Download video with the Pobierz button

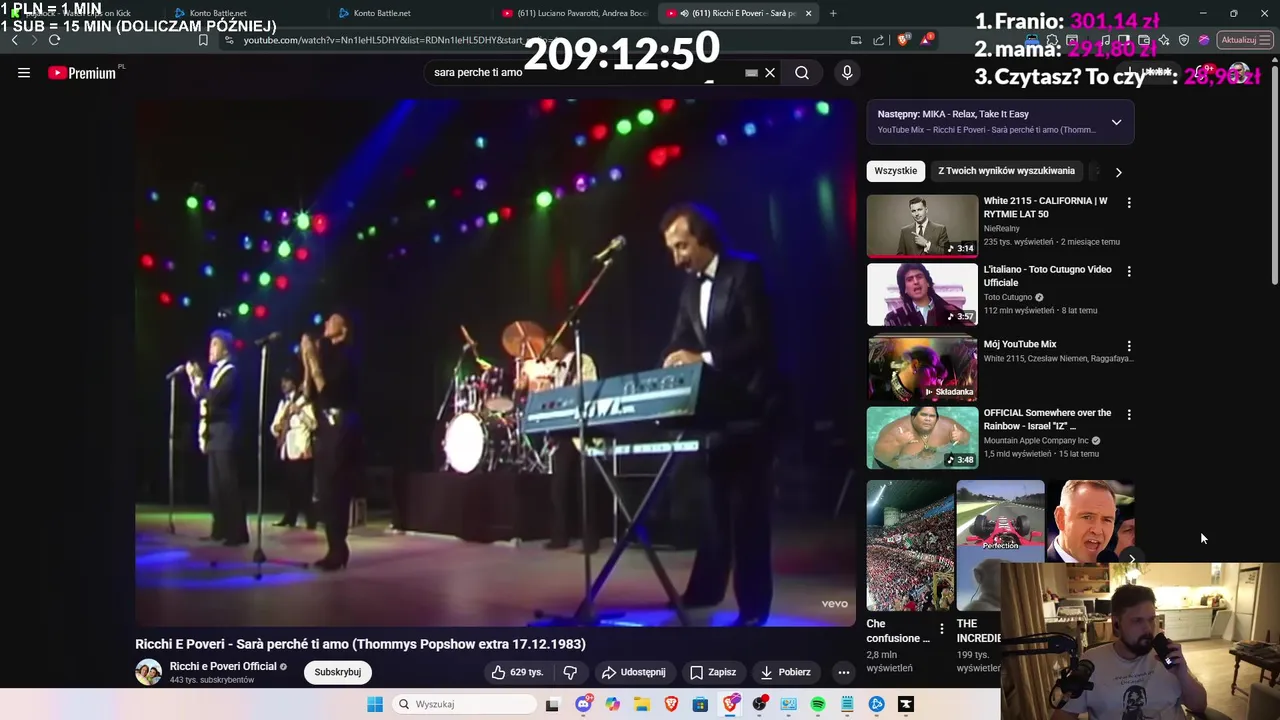point(786,672)
